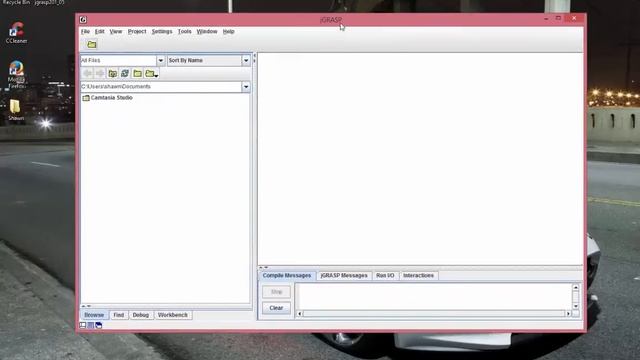
Task: Switch to the Debug tab
Action: tap(141, 315)
